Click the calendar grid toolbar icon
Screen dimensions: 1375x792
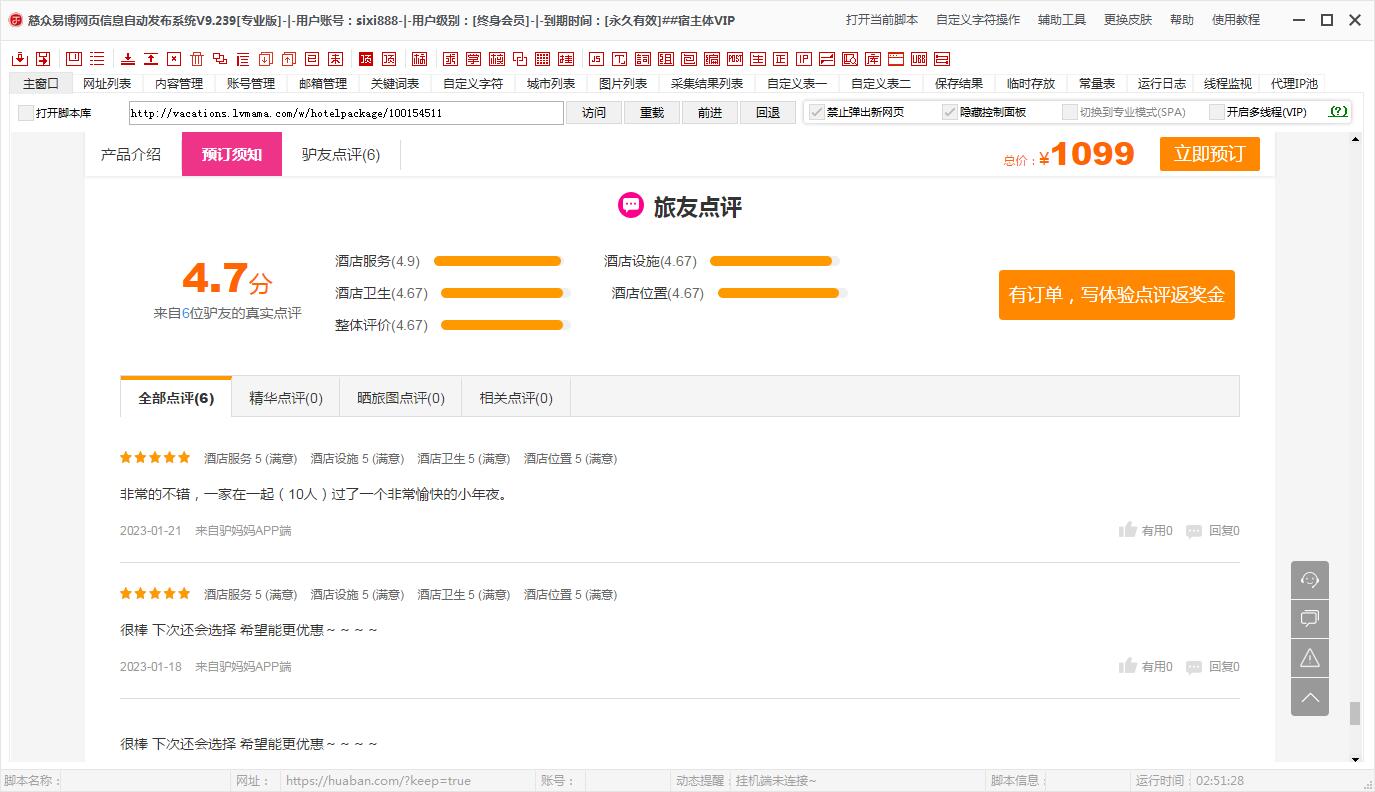[543, 59]
